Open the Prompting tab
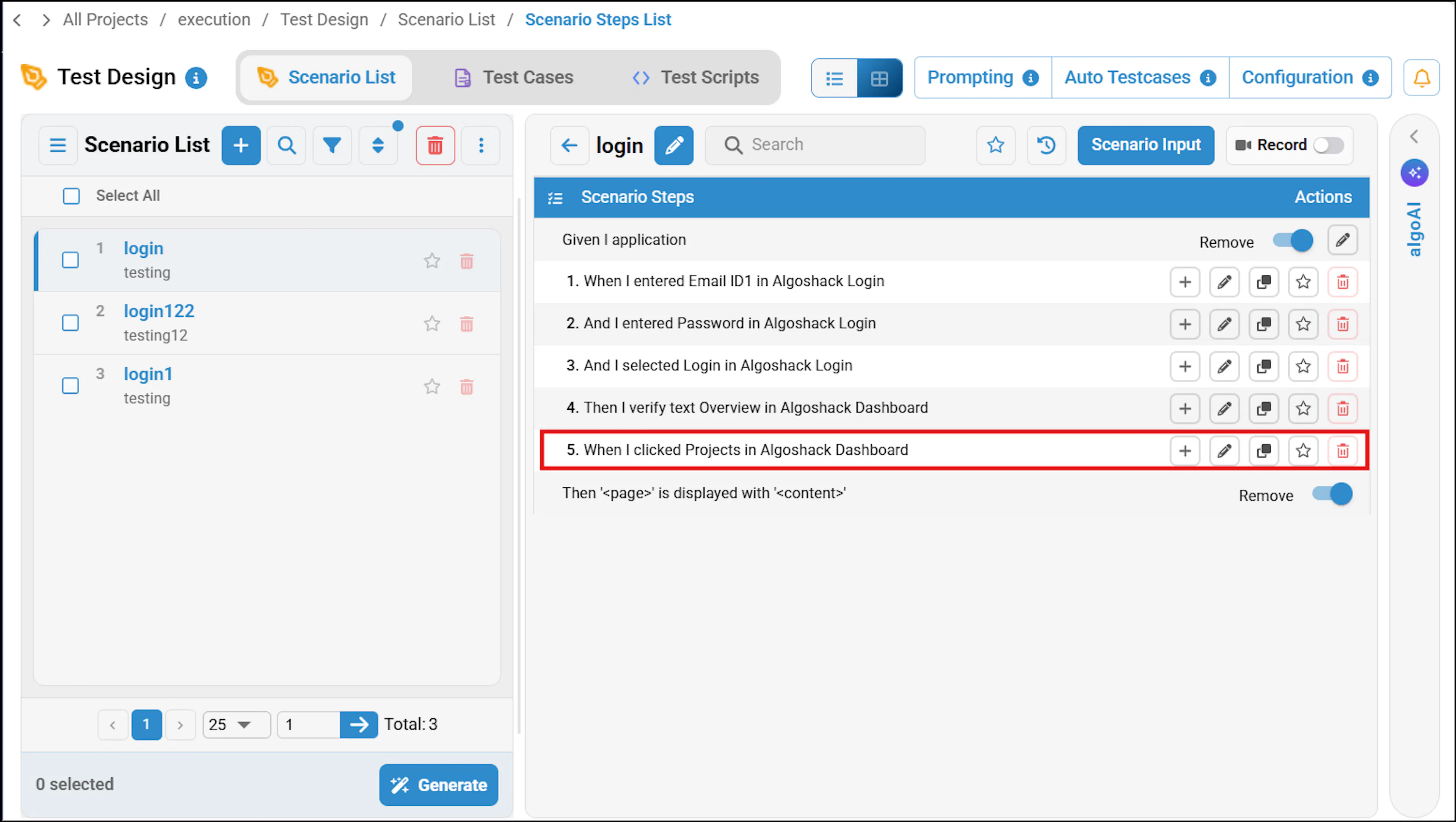1456x822 pixels. [x=983, y=77]
